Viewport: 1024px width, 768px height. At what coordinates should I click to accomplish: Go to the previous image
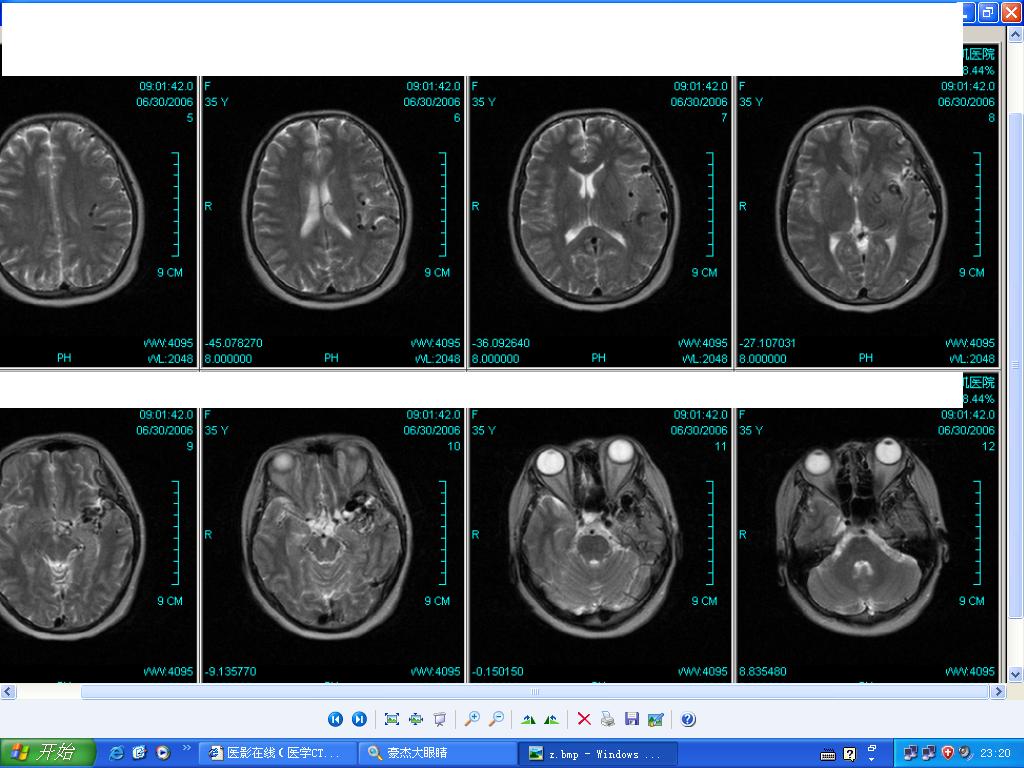tap(335, 719)
